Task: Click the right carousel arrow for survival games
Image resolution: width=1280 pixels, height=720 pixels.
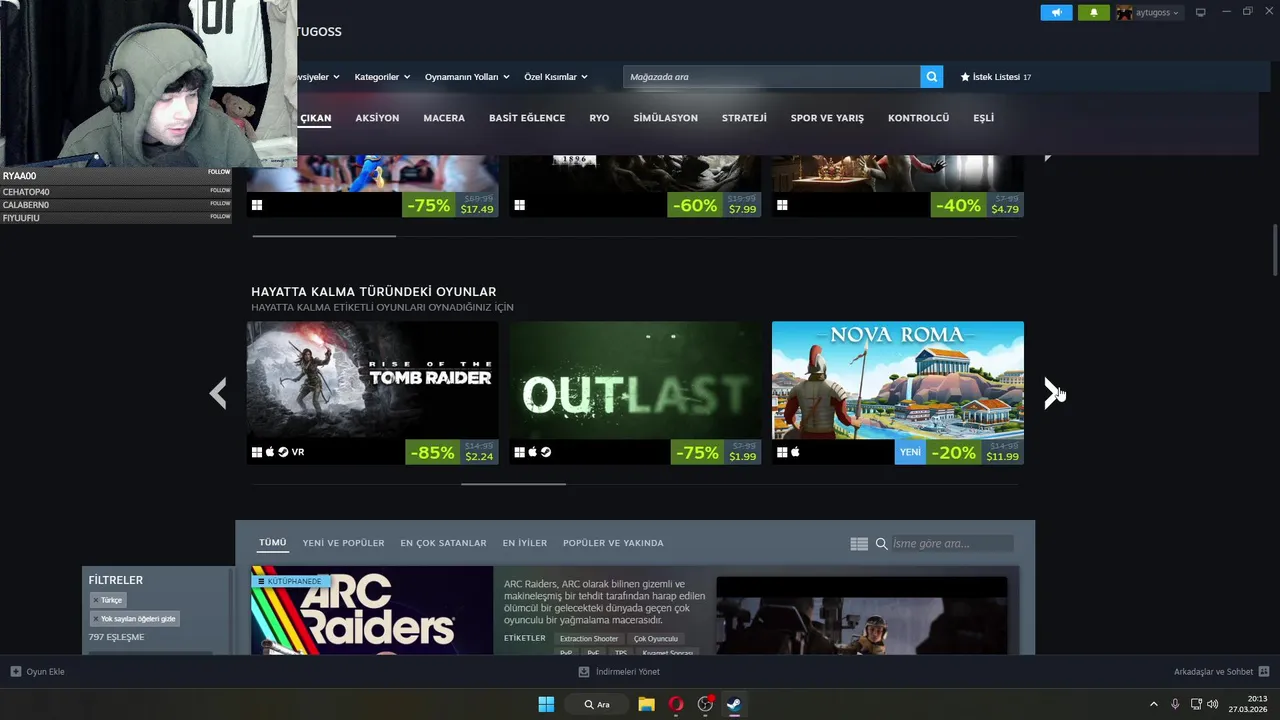Action: (x=1051, y=393)
